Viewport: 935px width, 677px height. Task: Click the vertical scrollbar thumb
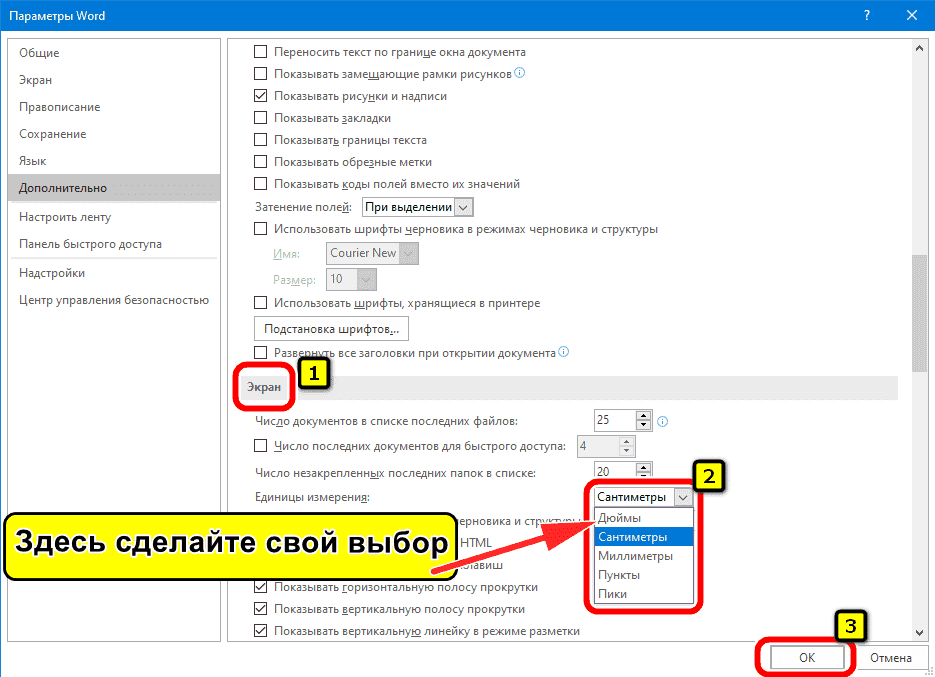click(919, 310)
